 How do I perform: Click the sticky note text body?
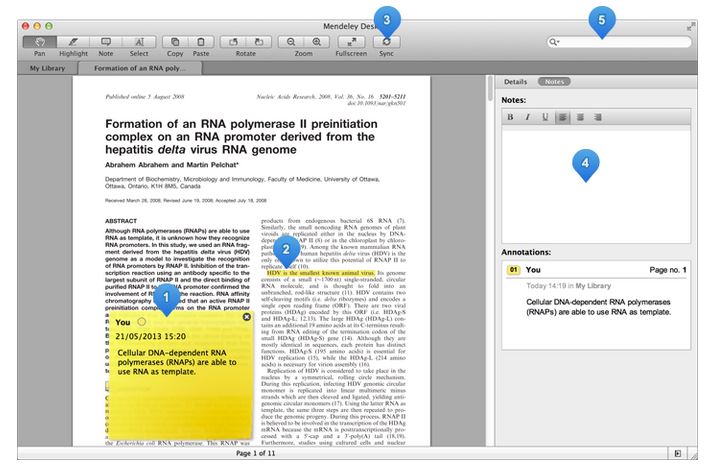(177, 362)
